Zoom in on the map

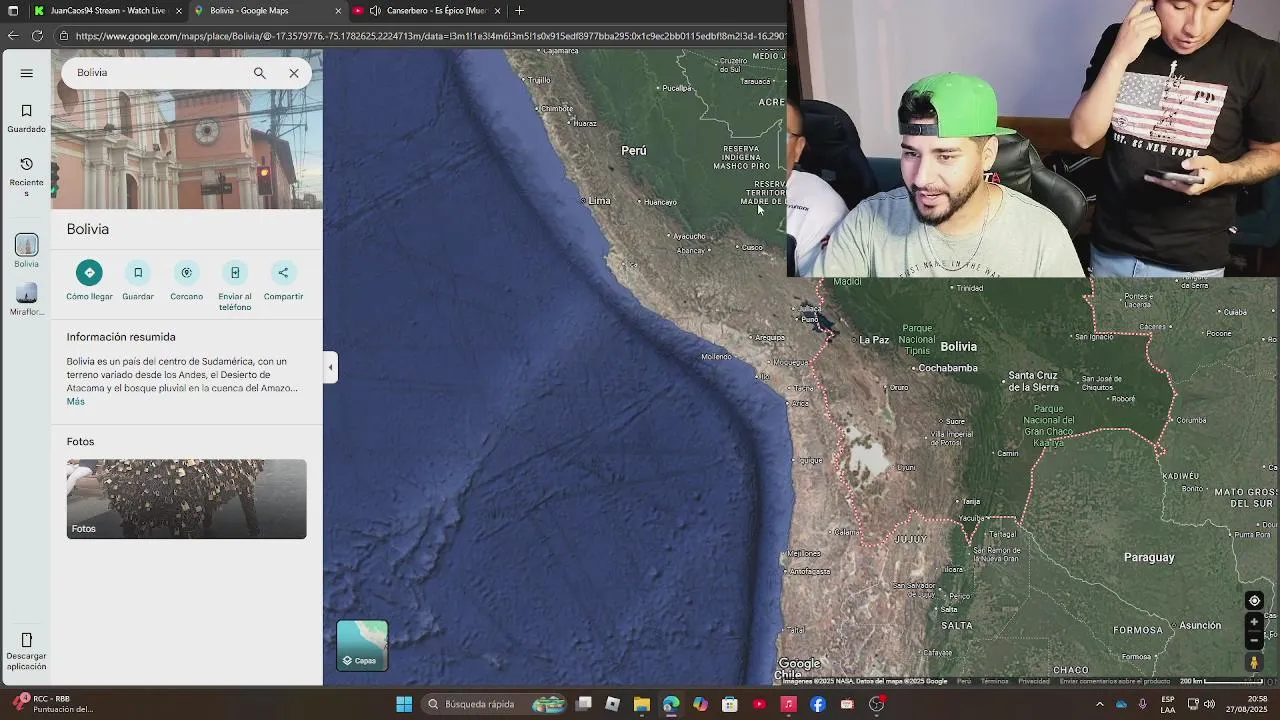1254,622
